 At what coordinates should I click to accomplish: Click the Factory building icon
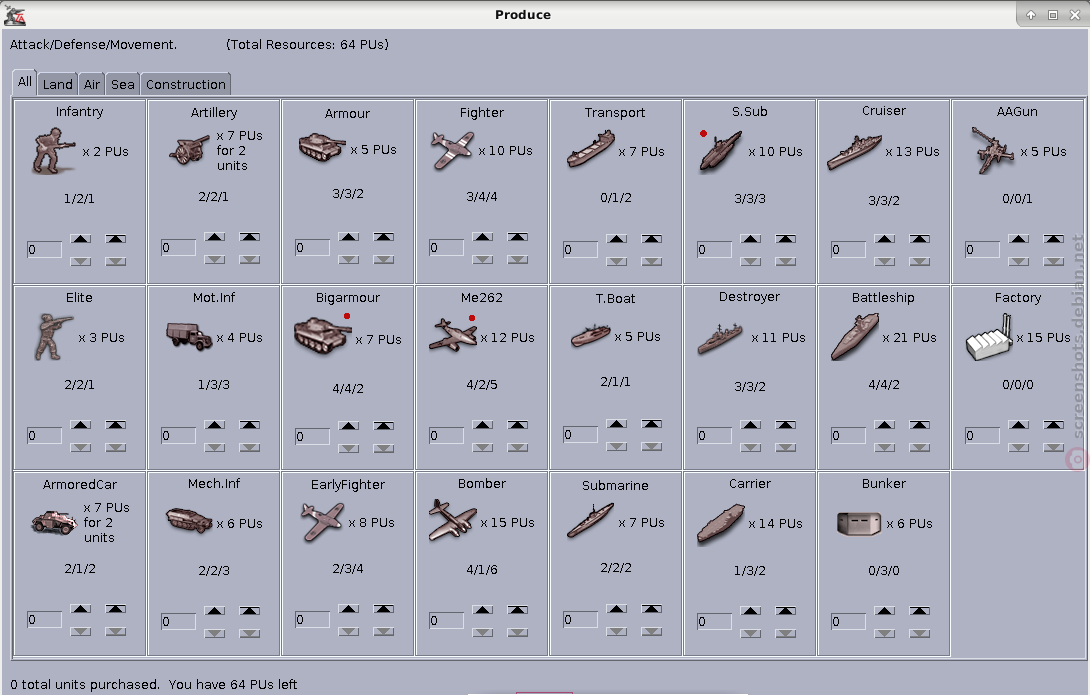click(989, 338)
